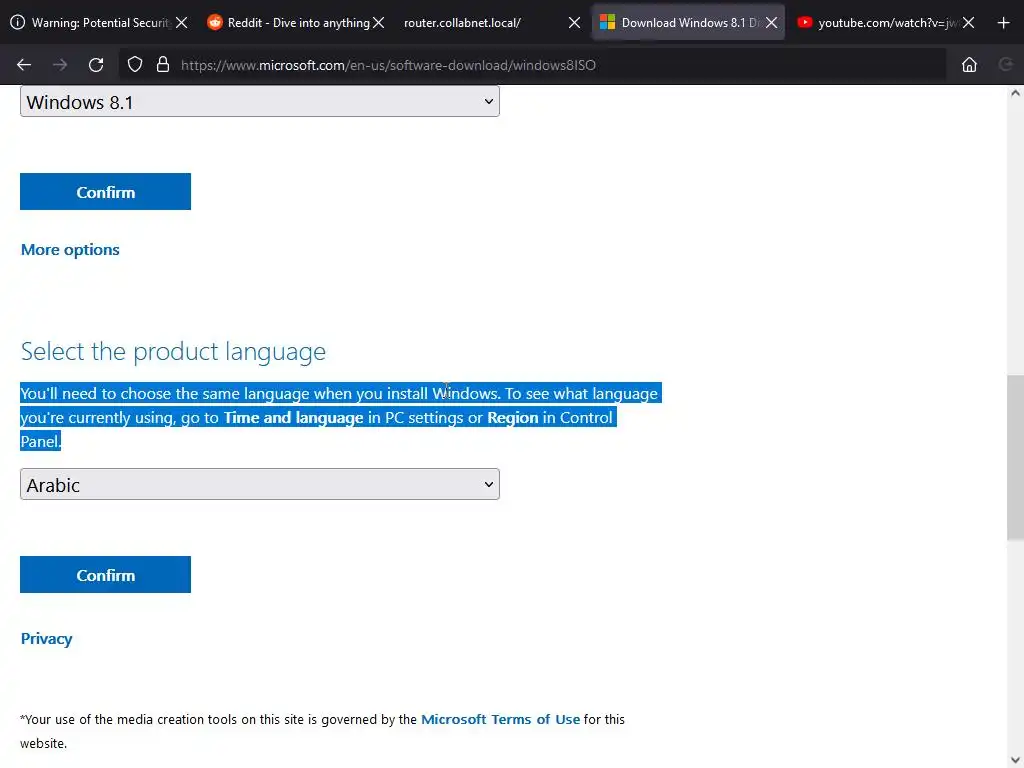The image size is (1024, 768).
Task: Click the bold Region text in paragraph
Action: point(513,417)
